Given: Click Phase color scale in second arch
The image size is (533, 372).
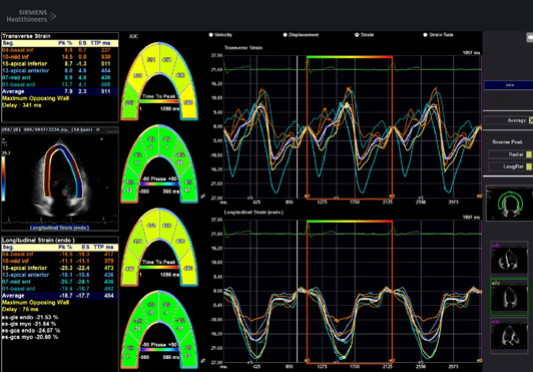Looking at the screenshot, I should [159, 184].
